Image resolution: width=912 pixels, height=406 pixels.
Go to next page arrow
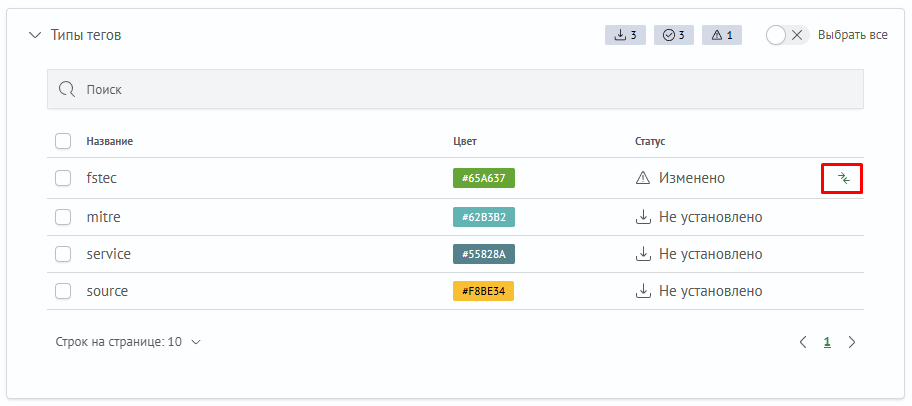pos(852,342)
